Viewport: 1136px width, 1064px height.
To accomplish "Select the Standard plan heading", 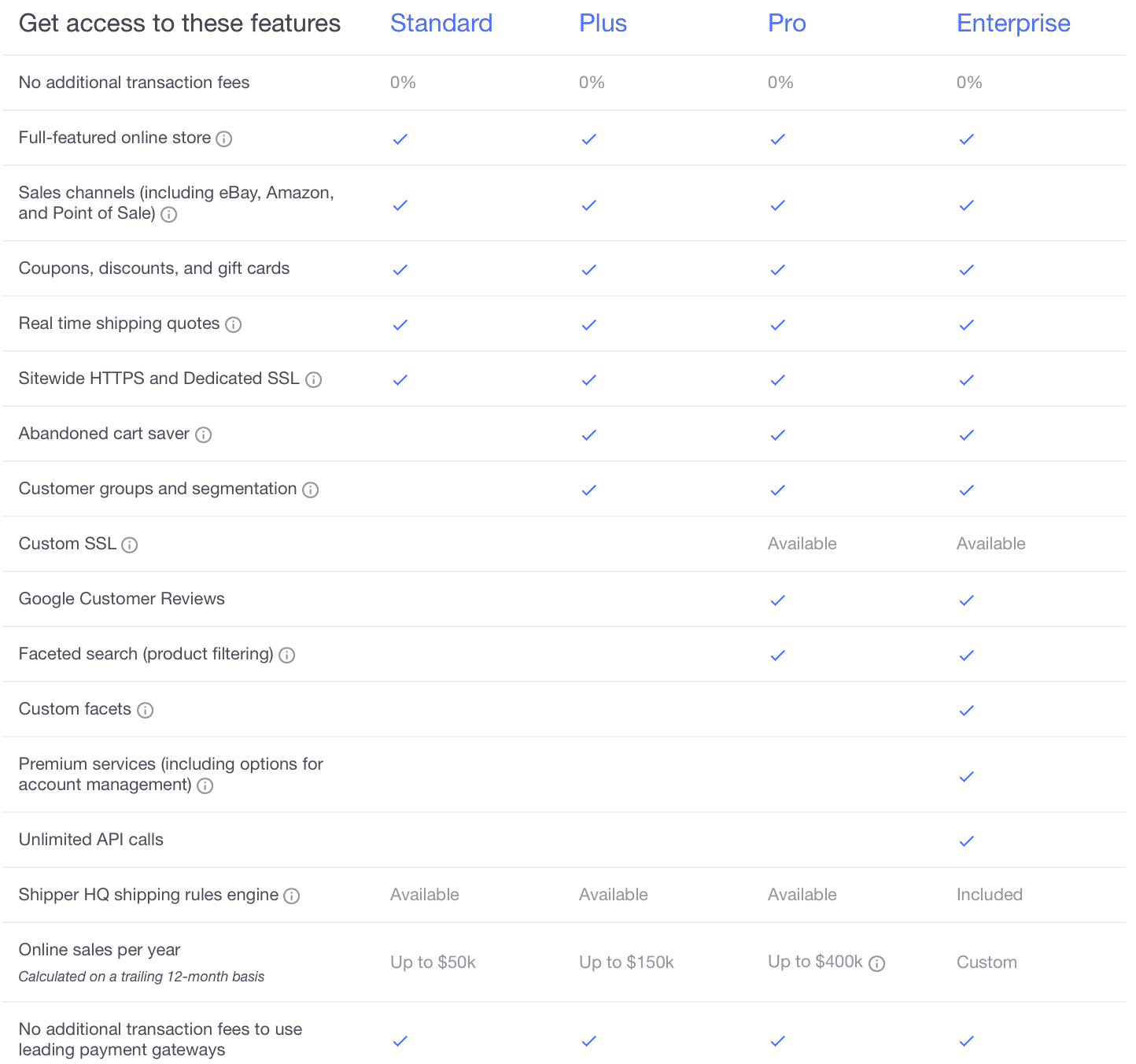I will click(x=441, y=24).
